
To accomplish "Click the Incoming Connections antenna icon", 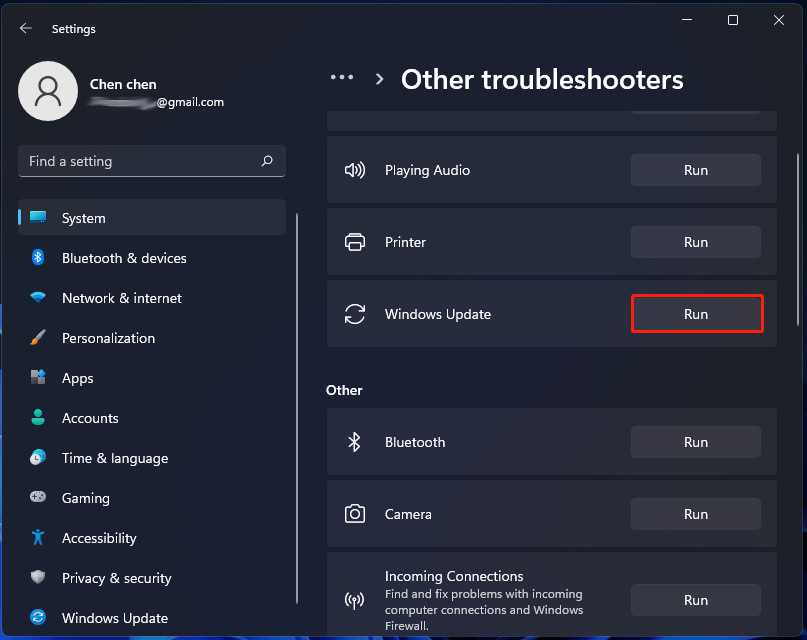I will click(x=355, y=600).
